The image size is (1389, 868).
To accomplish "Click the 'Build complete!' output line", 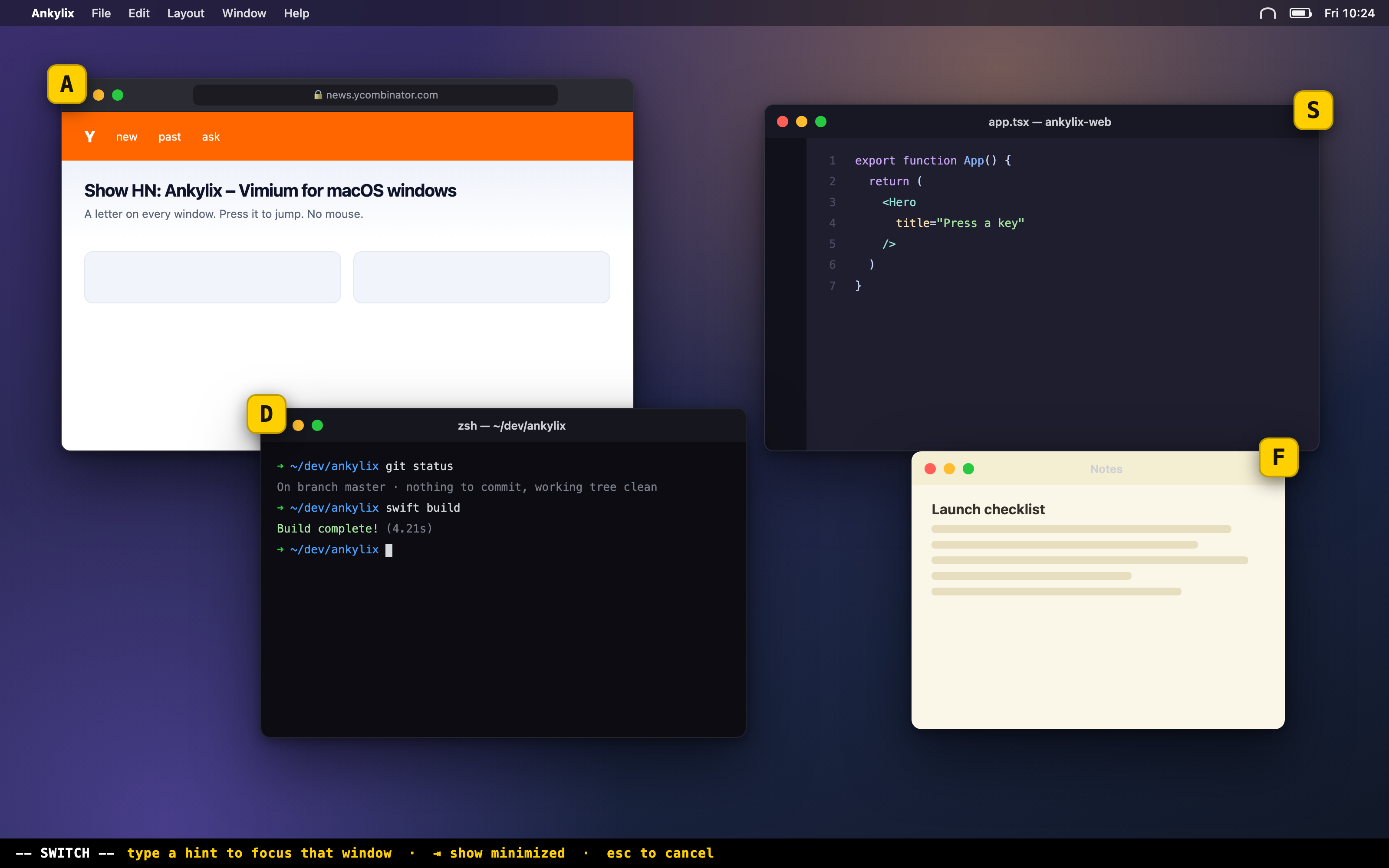I will click(354, 529).
